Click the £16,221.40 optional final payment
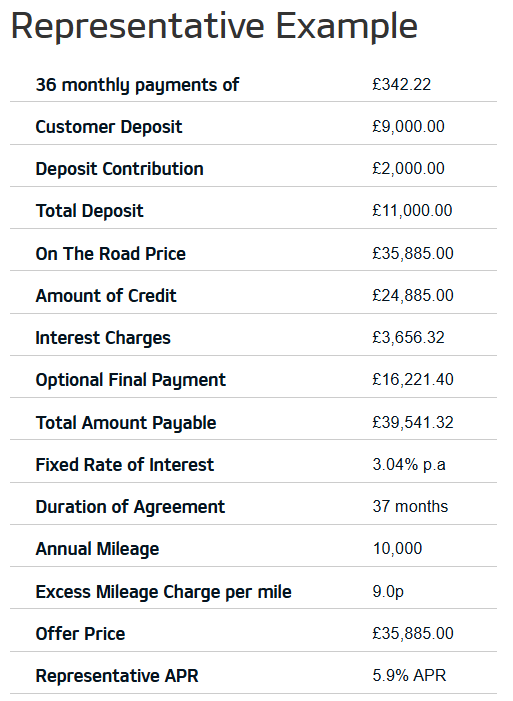The width and height of the screenshot is (513, 701). click(413, 380)
